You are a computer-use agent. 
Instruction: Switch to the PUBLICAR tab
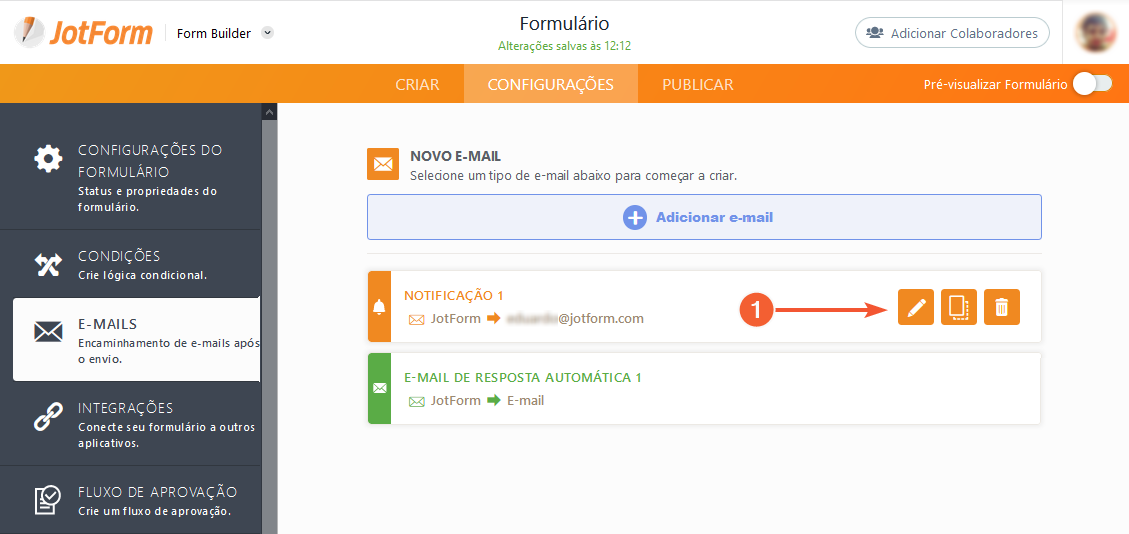click(x=698, y=84)
